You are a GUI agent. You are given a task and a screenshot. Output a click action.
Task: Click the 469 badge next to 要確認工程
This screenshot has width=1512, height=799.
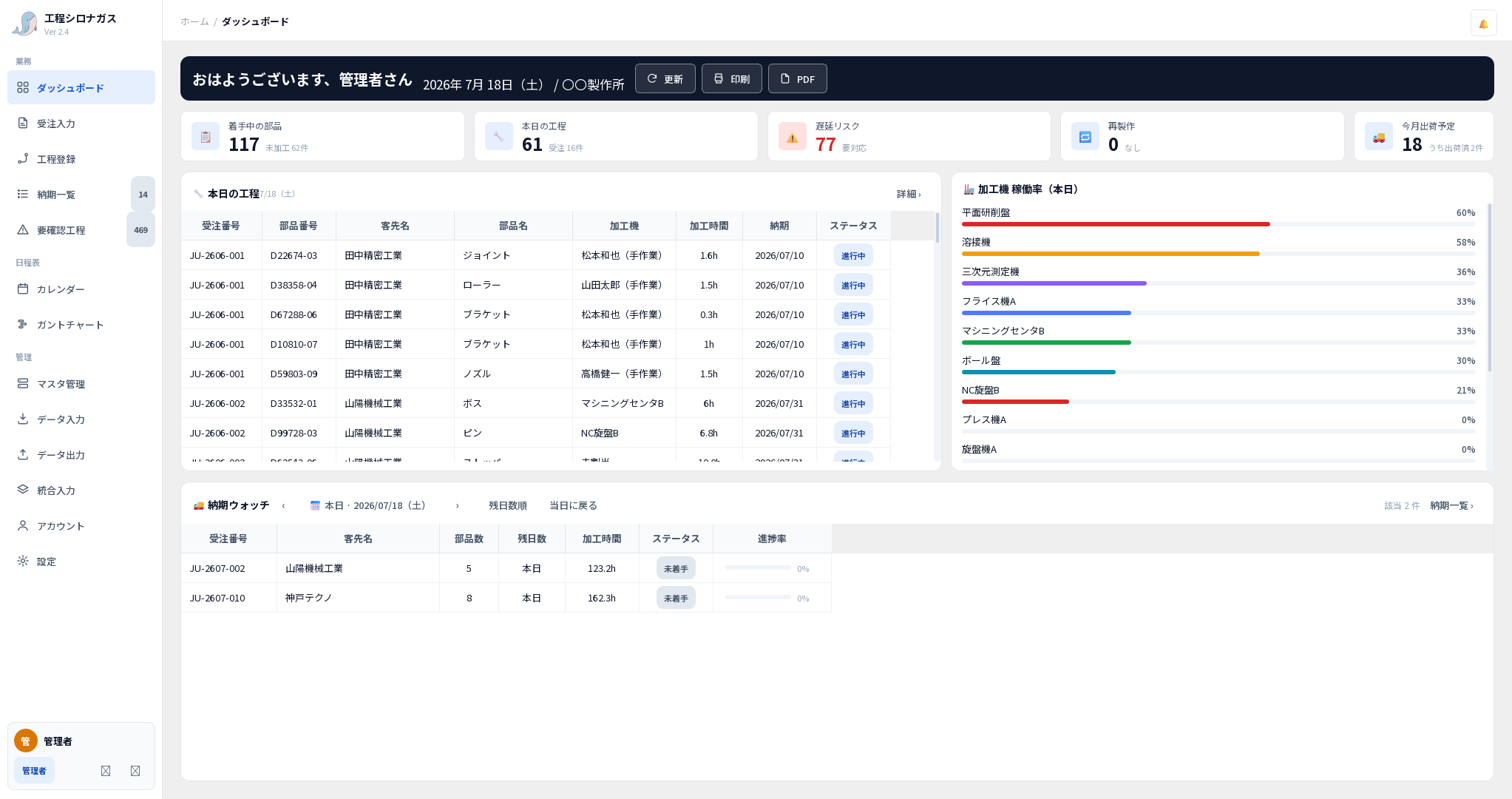click(x=140, y=229)
